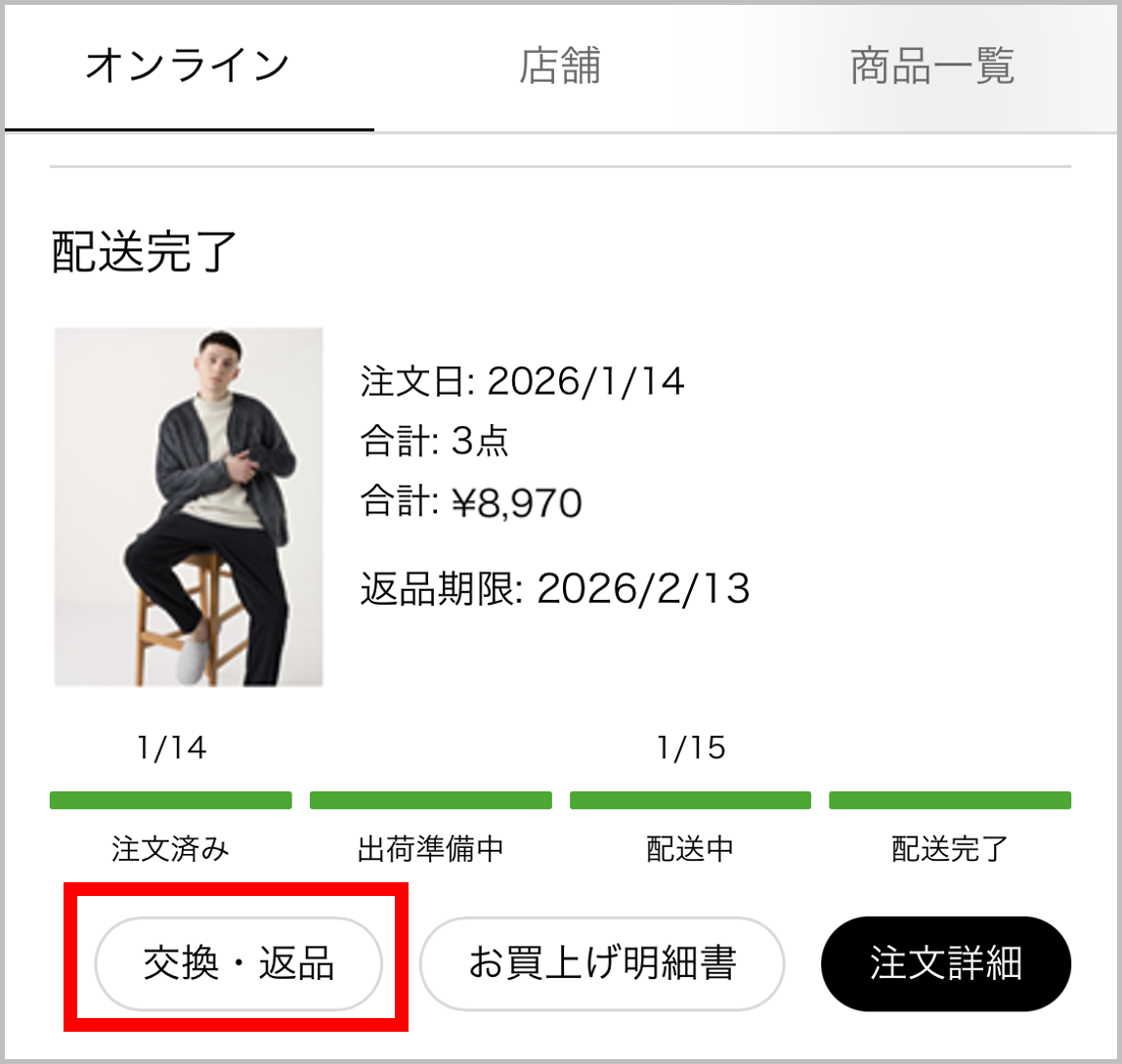Click the 注文済み step label
Viewport: 1122px width, 1064px height.
(171, 849)
